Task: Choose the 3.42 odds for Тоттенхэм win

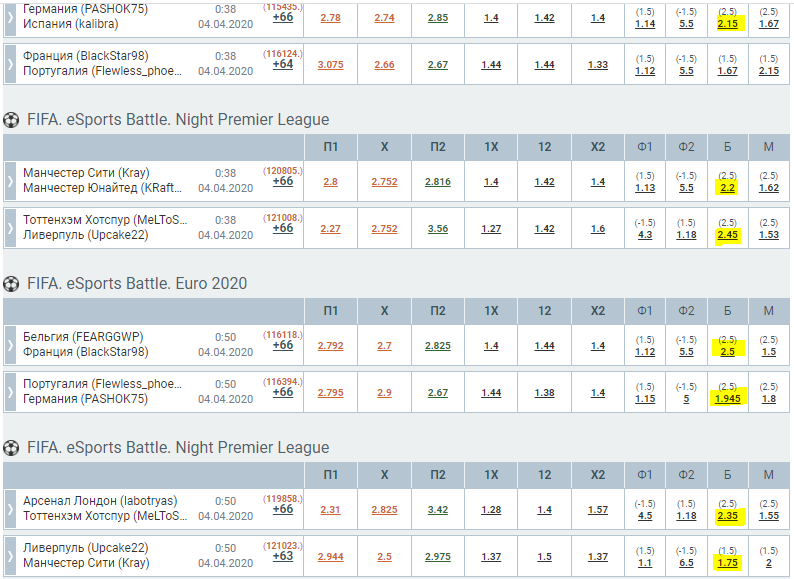Action: click(x=437, y=510)
